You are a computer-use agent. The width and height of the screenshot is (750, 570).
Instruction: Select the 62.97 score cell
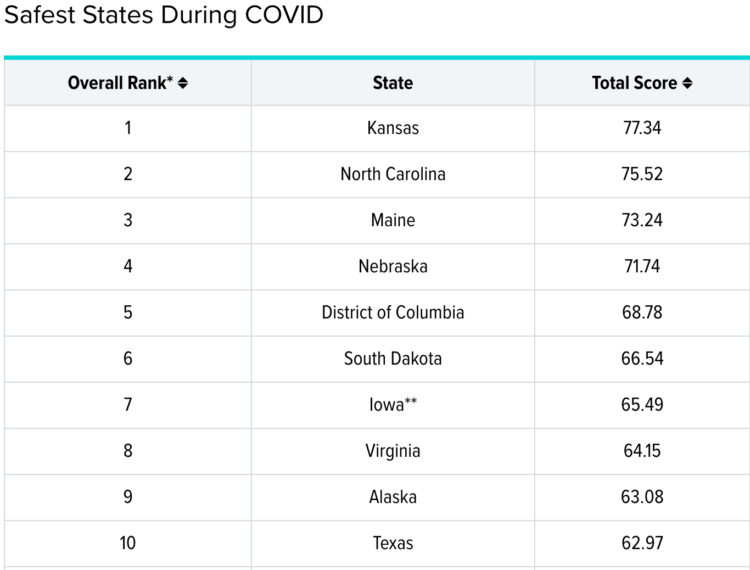[642, 543]
